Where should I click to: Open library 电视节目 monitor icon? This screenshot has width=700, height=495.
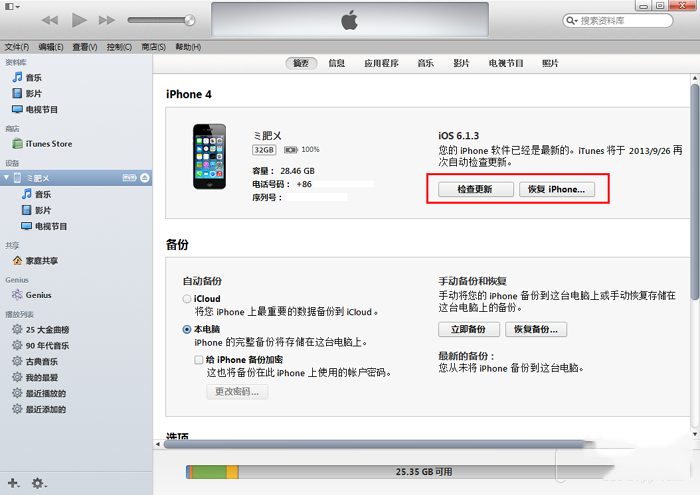pos(17,109)
